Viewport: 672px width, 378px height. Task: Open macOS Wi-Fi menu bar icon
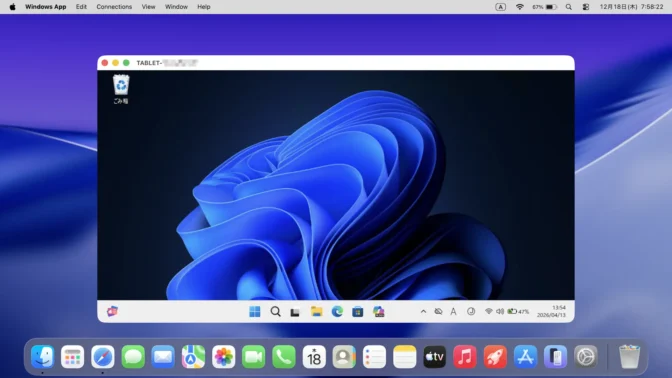point(519,7)
